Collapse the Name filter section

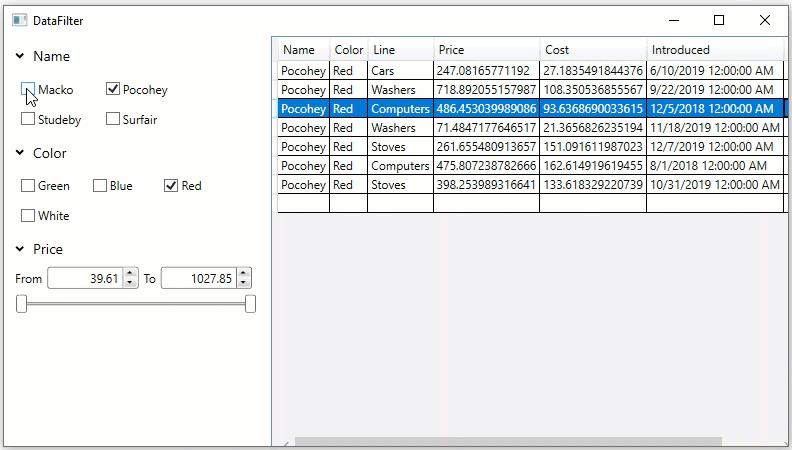20,57
